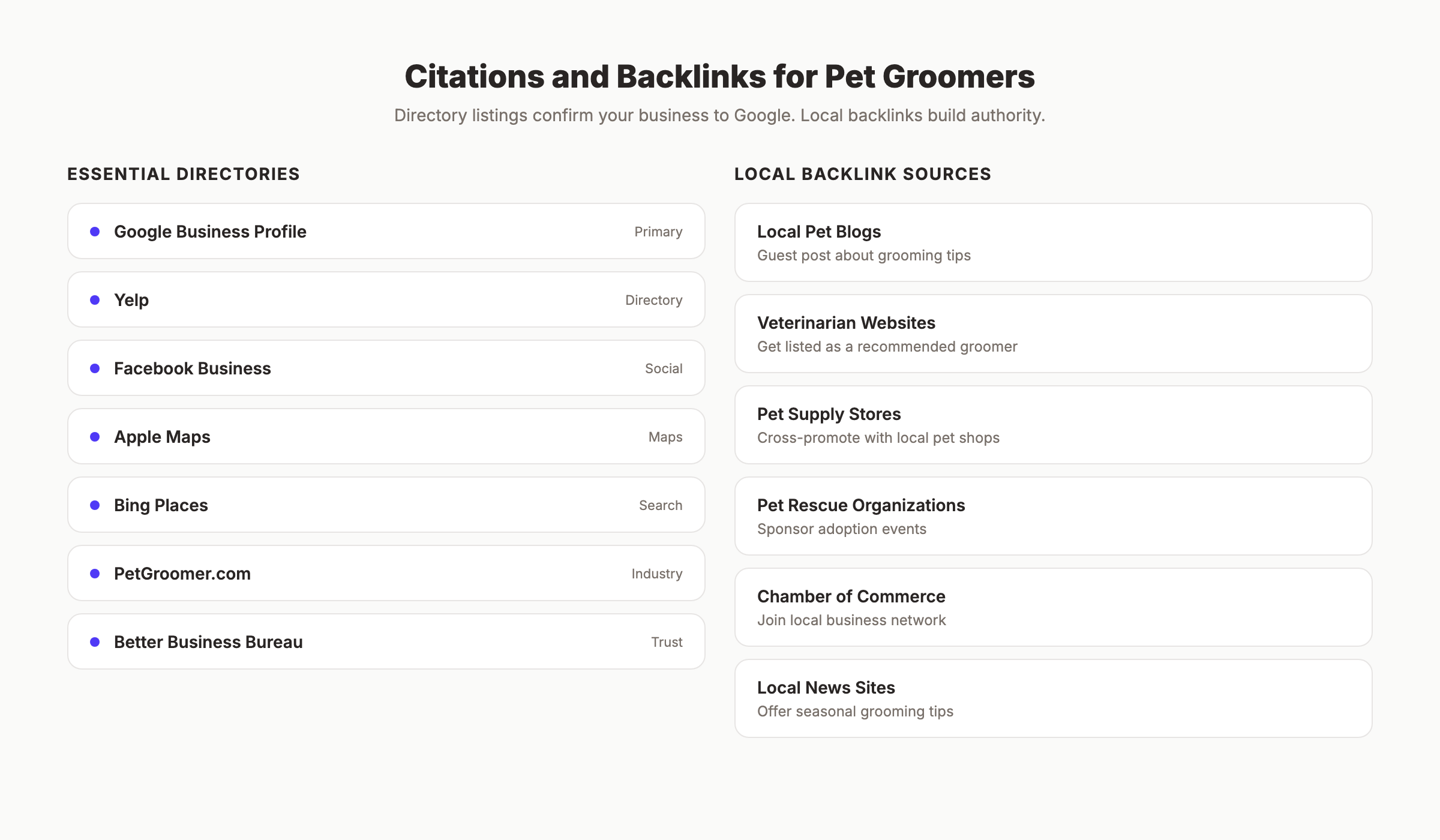Click the bullet icon beside Bing Places

coord(95,505)
